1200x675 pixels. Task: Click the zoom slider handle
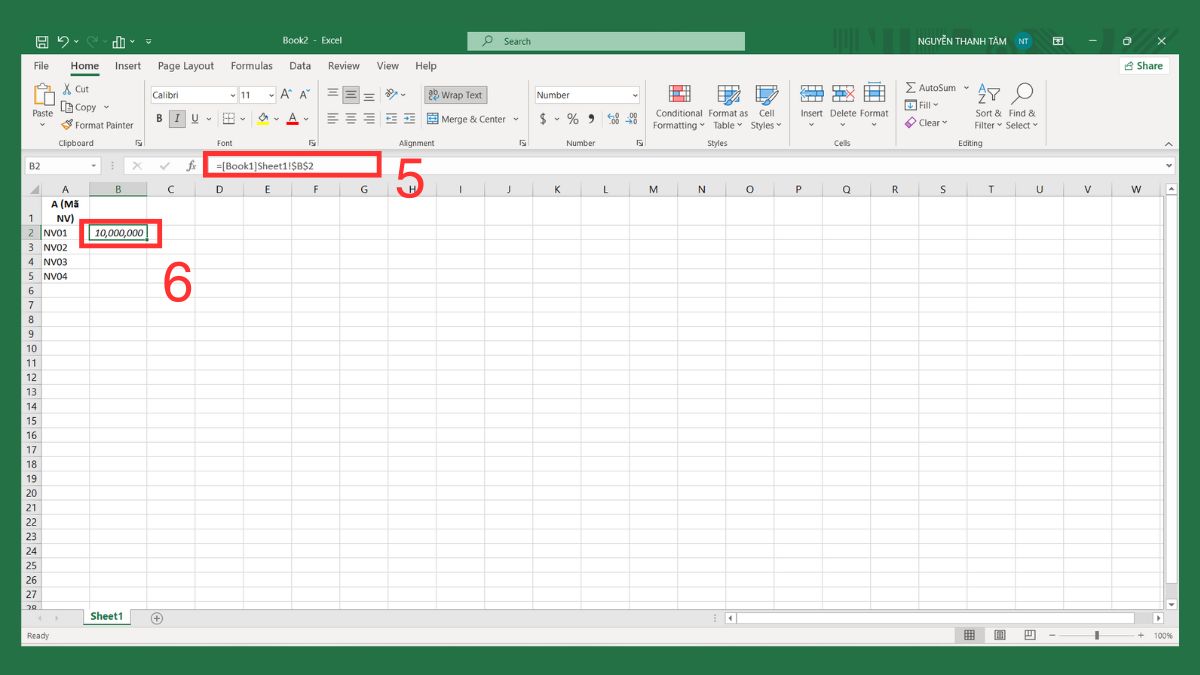[x=1097, y=635]
